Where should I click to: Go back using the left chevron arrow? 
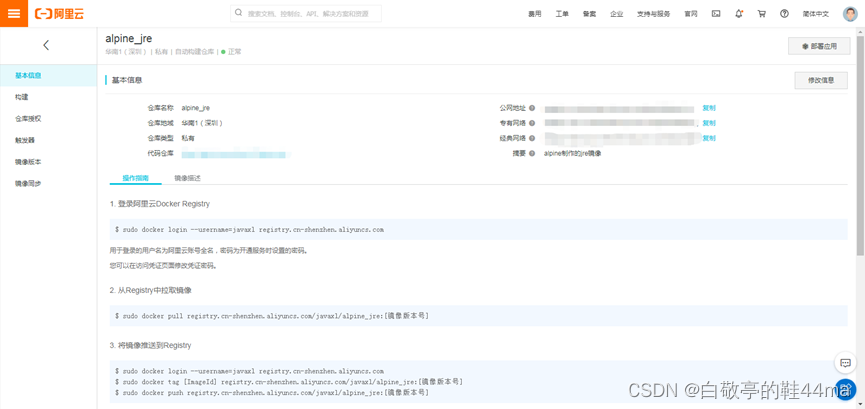click(46, 45)
